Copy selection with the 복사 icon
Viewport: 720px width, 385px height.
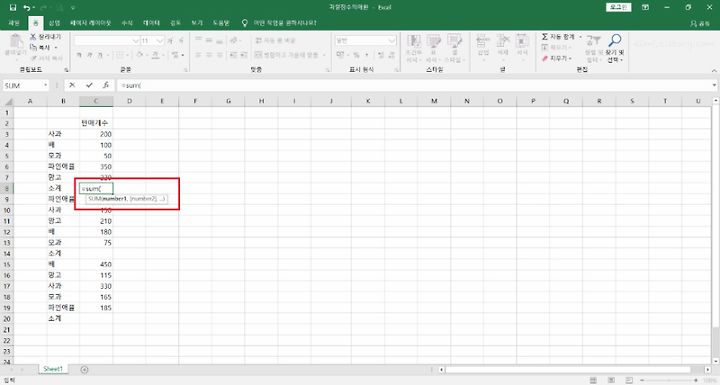[33, 47]
